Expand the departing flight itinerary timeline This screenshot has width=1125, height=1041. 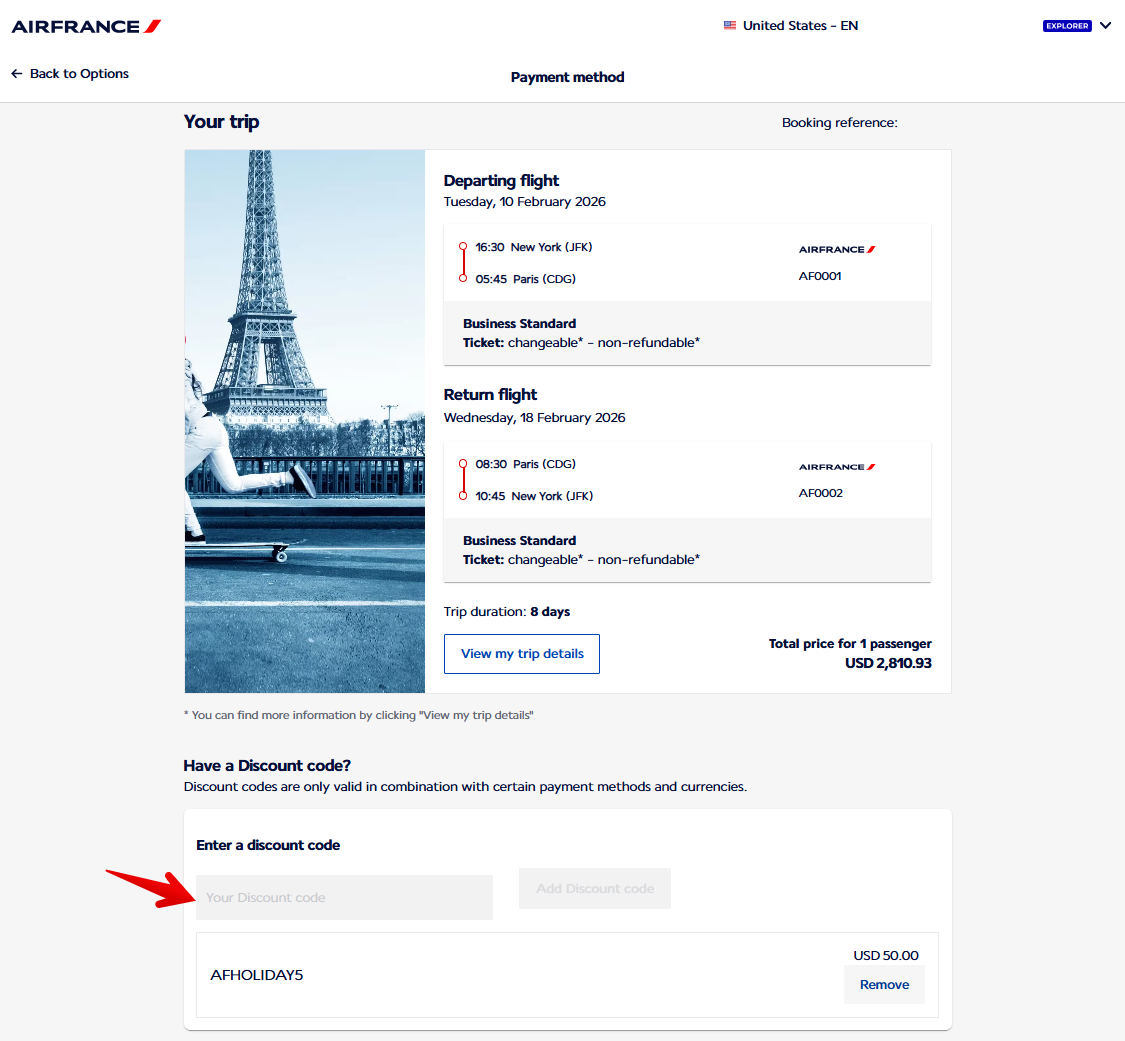[462, 262]
